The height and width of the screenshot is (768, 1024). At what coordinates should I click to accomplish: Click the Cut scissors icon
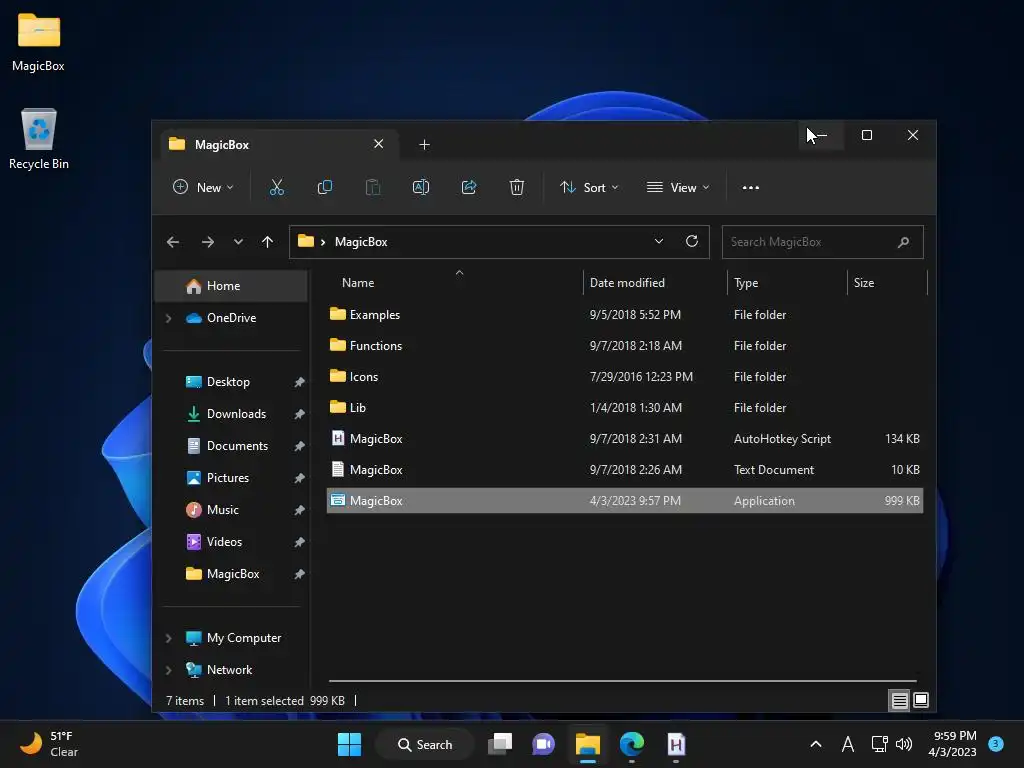pos(277,187)
